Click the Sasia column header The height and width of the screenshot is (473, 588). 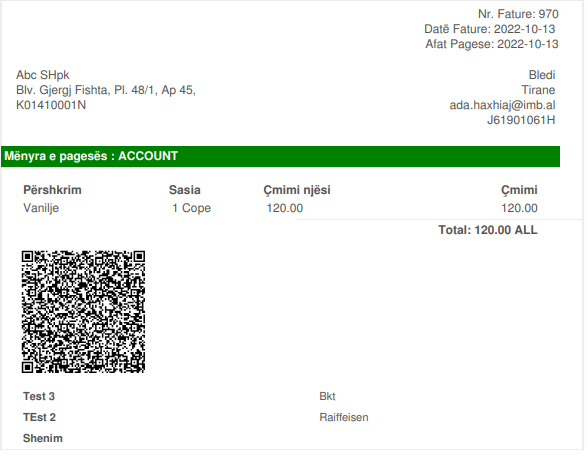click(x=184, y=190)
